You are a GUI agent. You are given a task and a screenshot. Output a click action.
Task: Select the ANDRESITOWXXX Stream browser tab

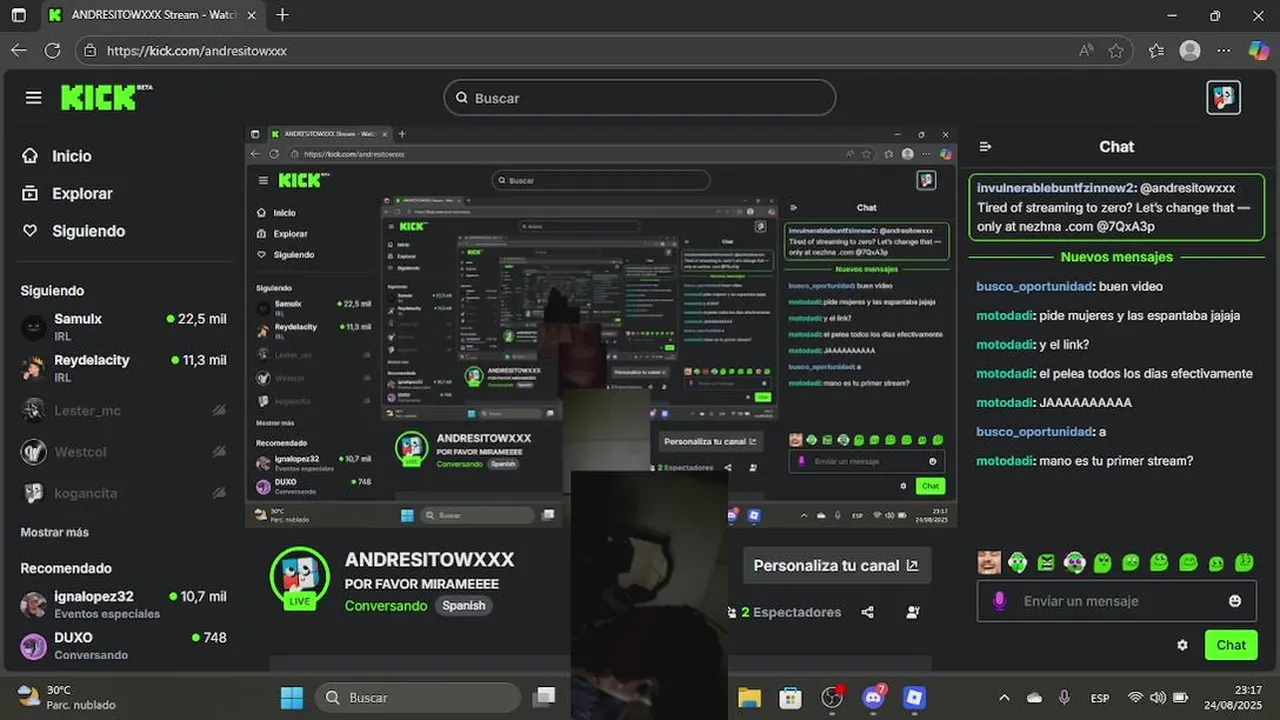(150, 15)
